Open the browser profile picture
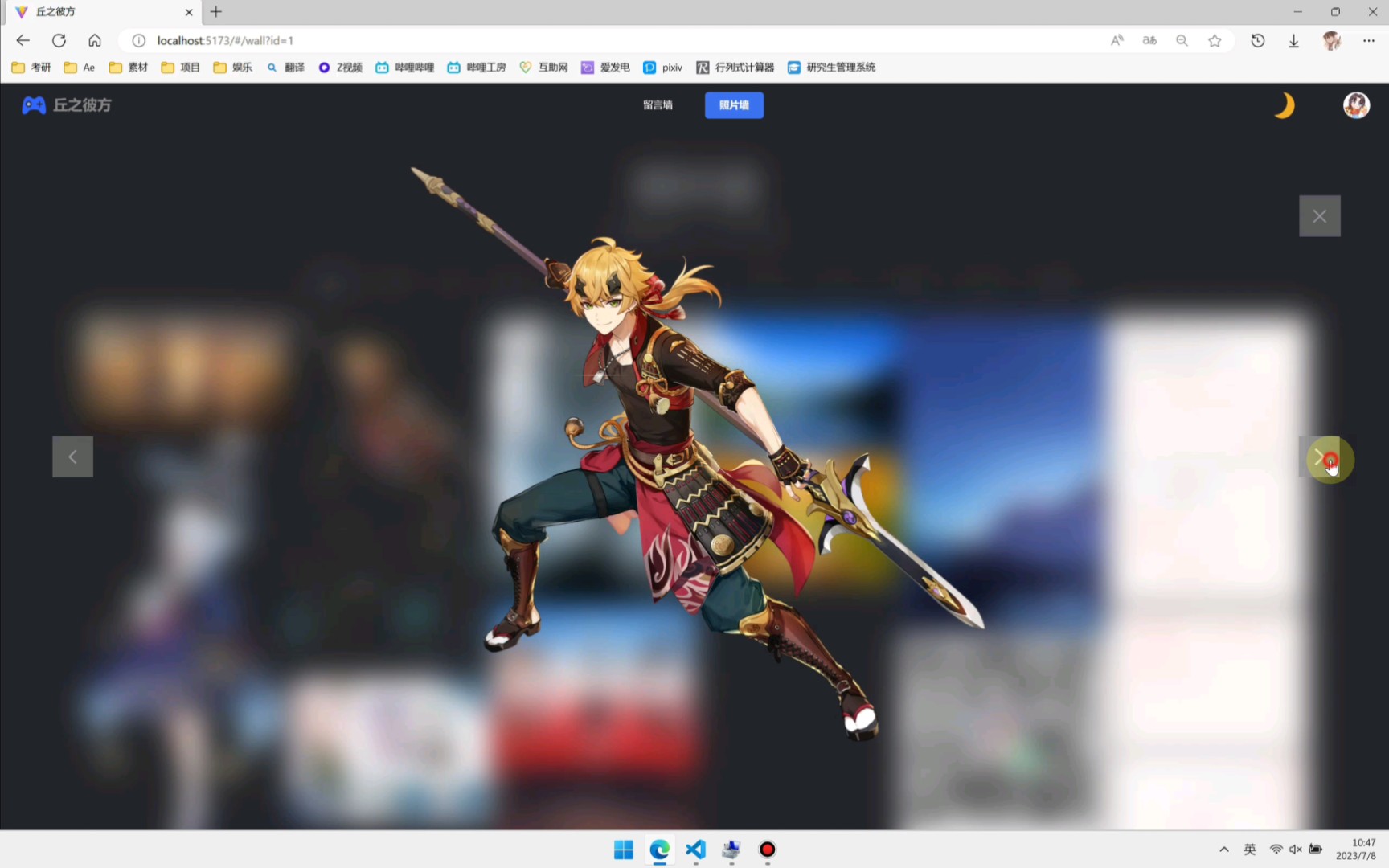Screen dimensions: 1389x868 1332,40
